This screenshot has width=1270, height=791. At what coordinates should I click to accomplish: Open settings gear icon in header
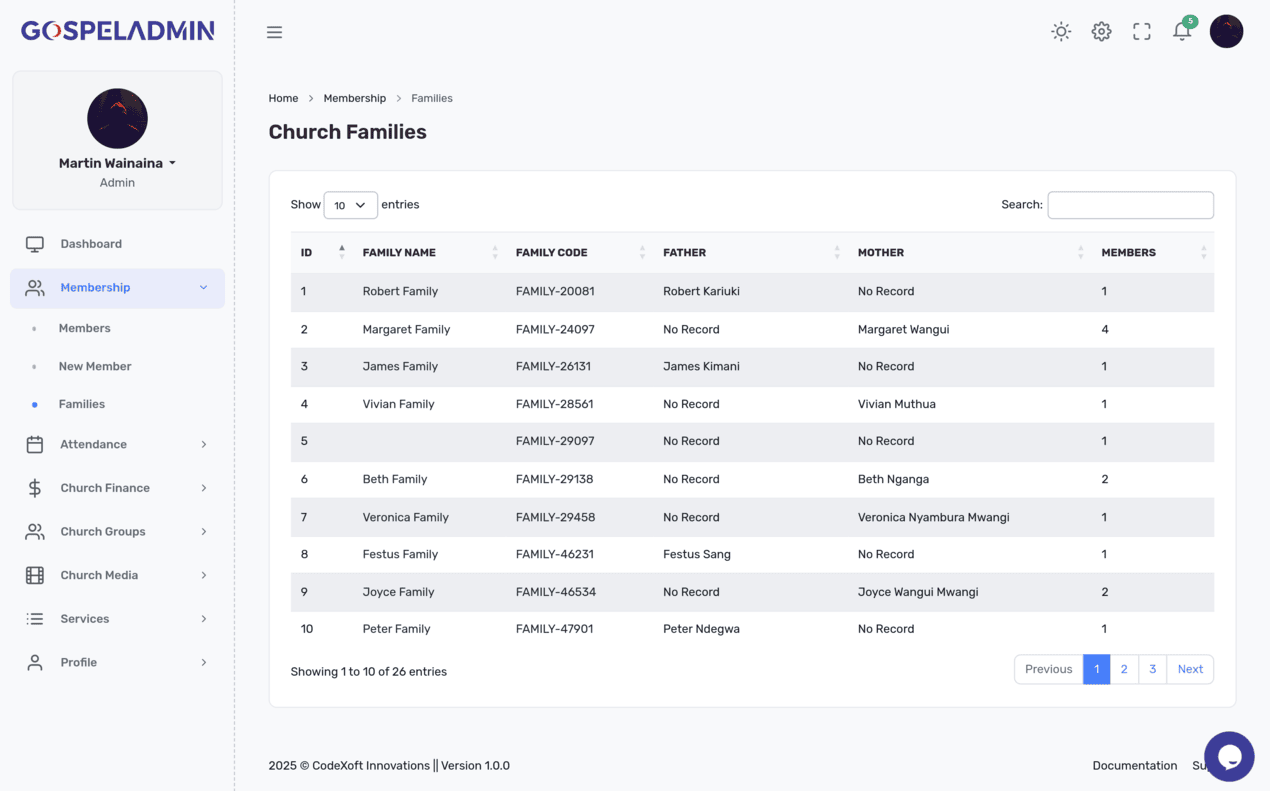click(1101, 32)
